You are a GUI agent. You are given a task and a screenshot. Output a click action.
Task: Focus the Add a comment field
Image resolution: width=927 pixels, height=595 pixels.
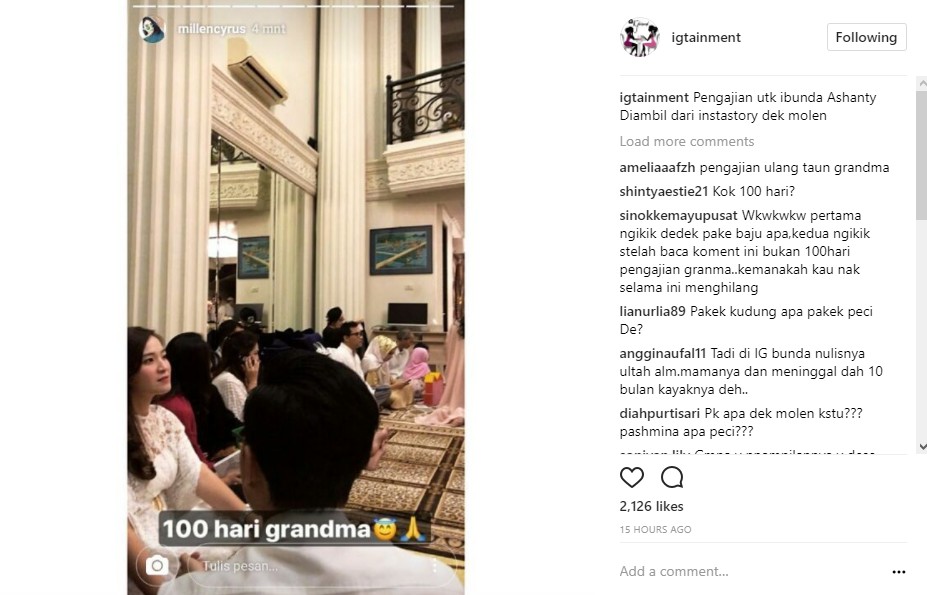click(751, 571)
